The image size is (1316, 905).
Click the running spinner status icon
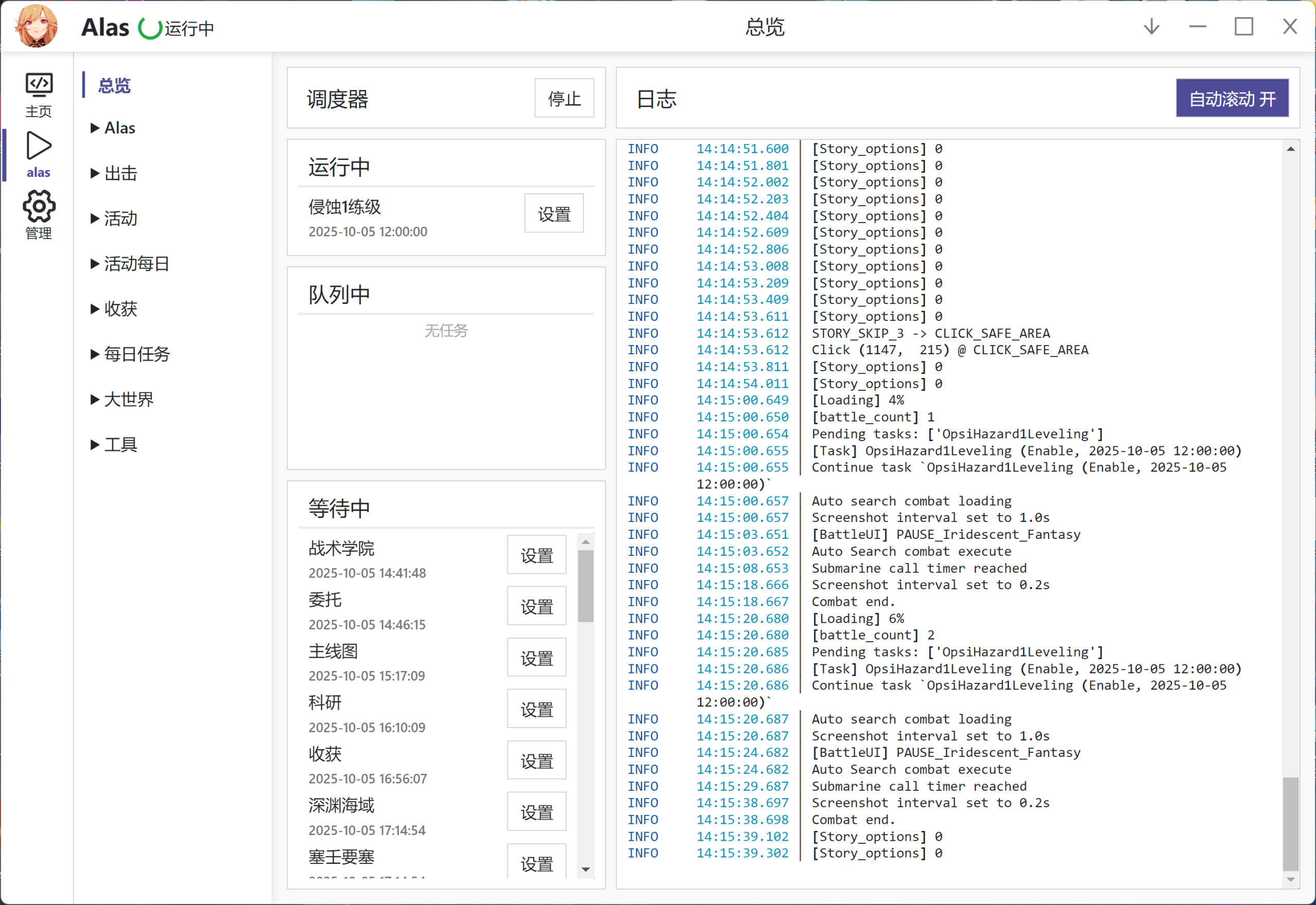click(x=150, y=28)
